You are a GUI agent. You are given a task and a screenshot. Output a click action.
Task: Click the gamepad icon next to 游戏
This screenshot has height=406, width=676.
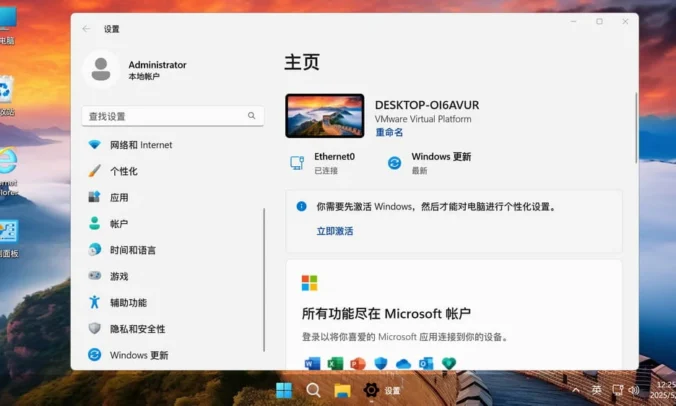tap(94, 275)
